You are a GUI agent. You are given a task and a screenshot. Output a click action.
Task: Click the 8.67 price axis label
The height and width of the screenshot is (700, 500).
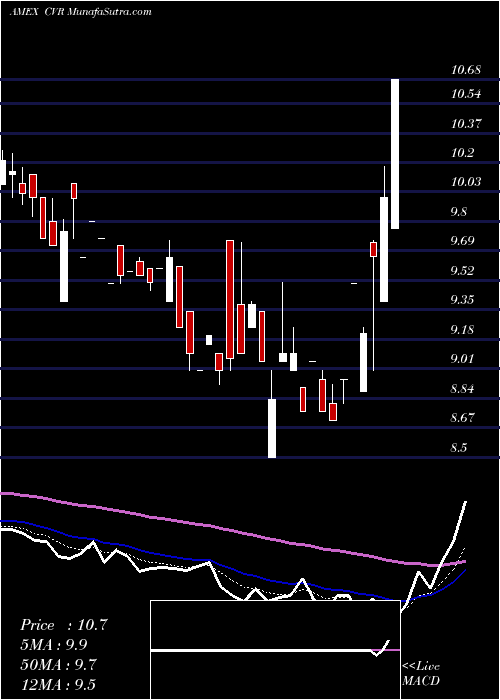[x=462, y=418]
